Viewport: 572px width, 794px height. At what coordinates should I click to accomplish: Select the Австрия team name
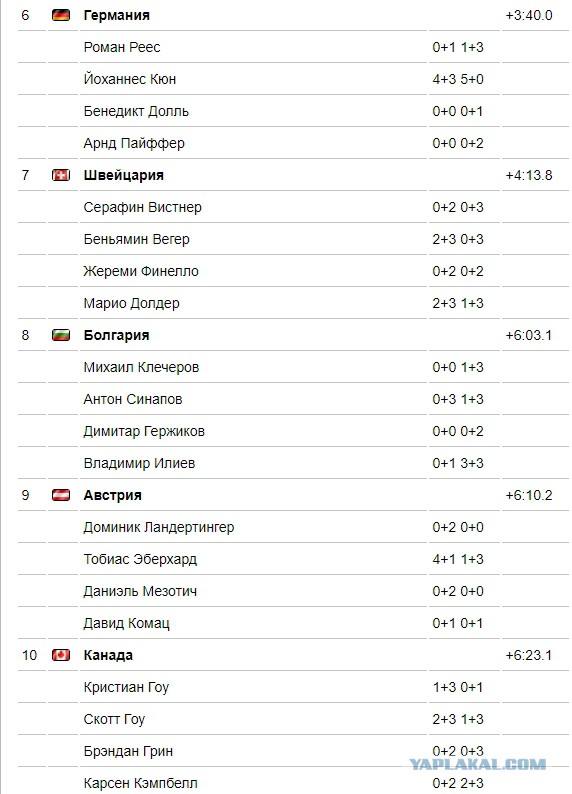[112, 495]
